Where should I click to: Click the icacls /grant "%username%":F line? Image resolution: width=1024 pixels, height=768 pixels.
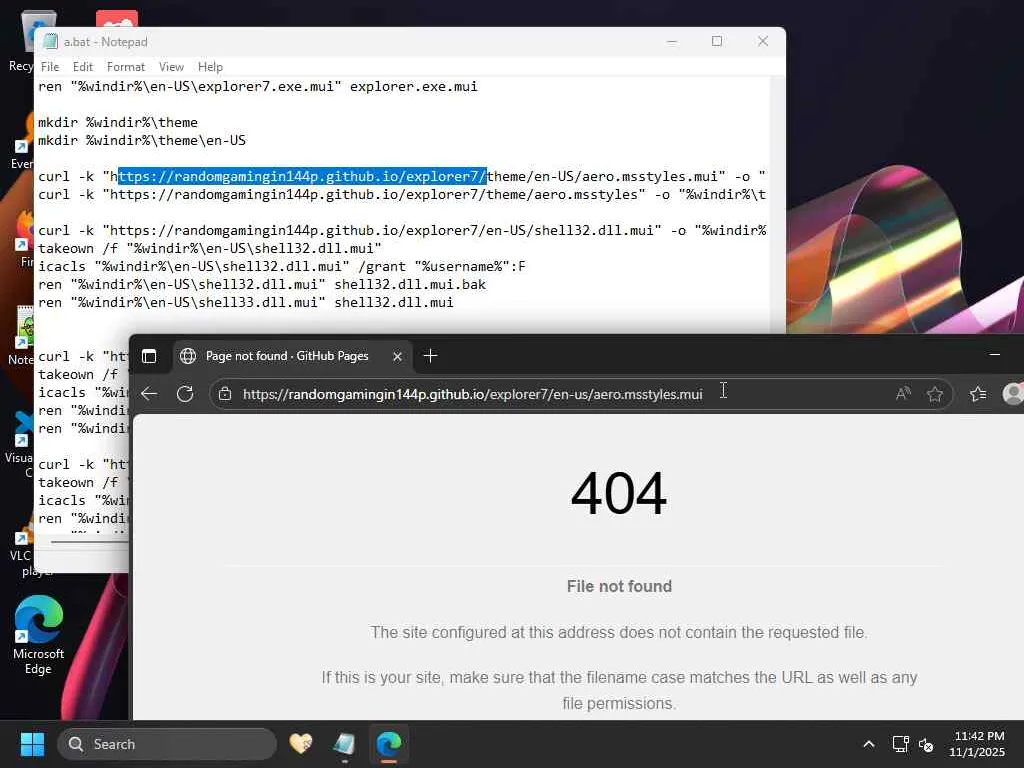coord(281,266)
